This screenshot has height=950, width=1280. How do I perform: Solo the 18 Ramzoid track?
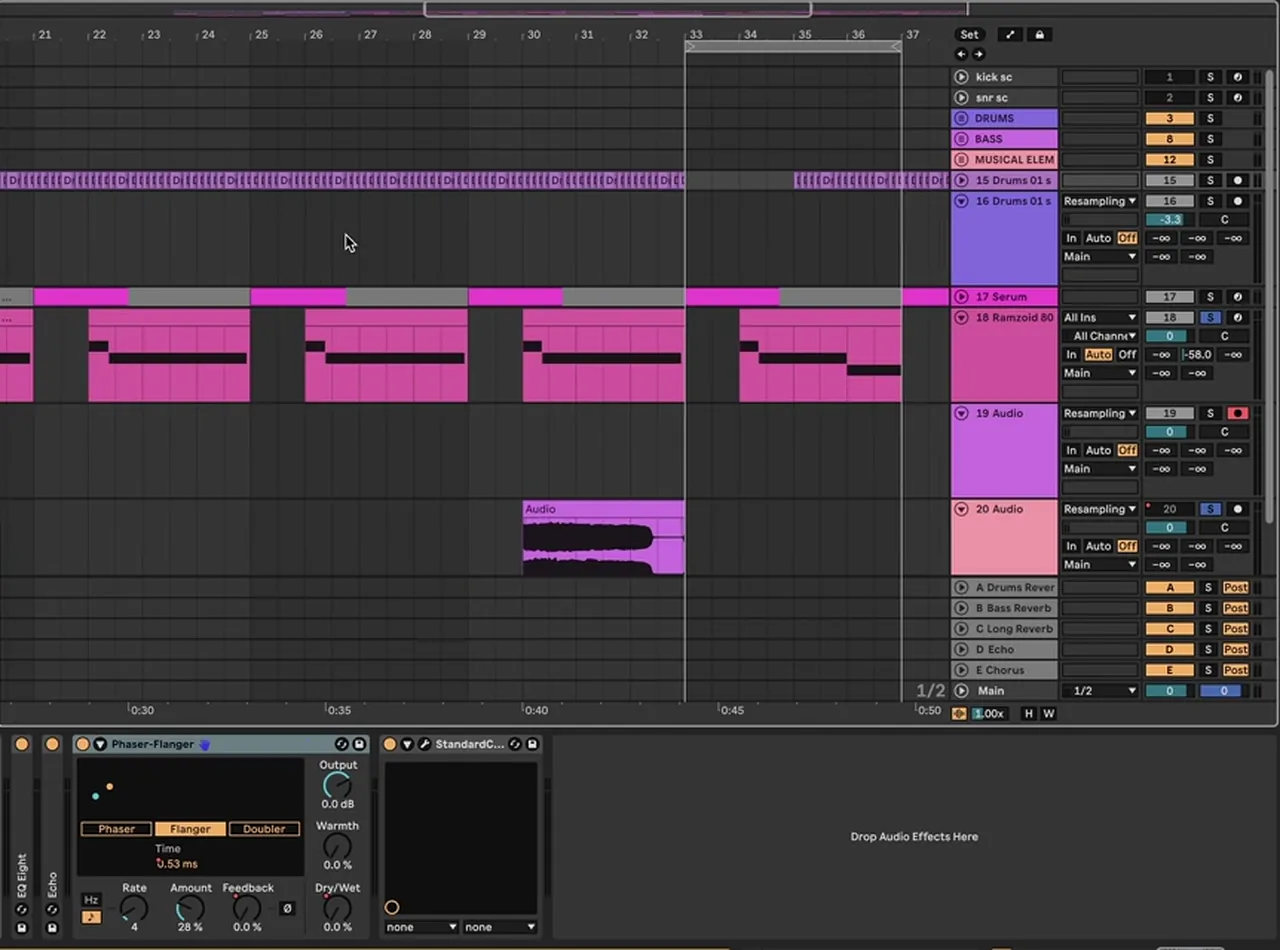click(x=1210, y=318)
